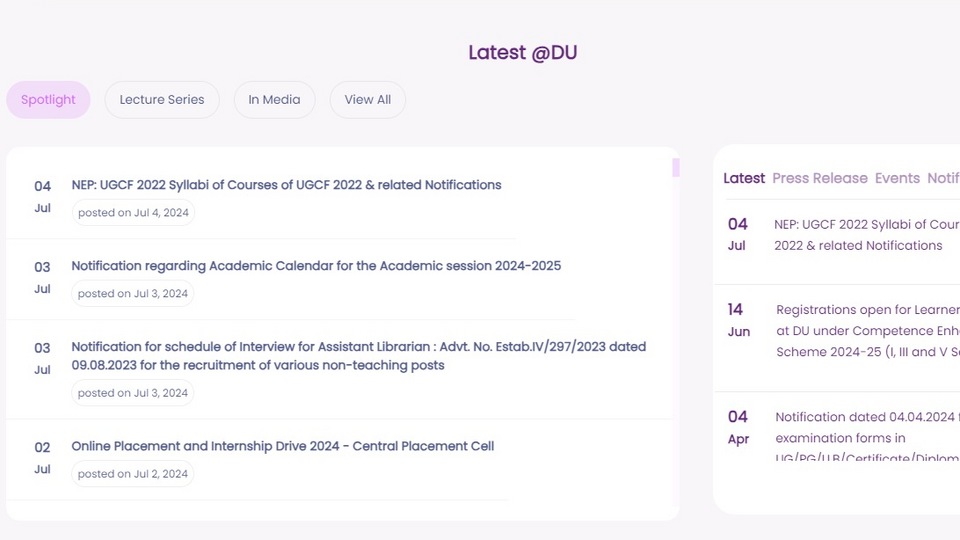Open Online Placement and Internship Drive link

(x=282, y=446)
